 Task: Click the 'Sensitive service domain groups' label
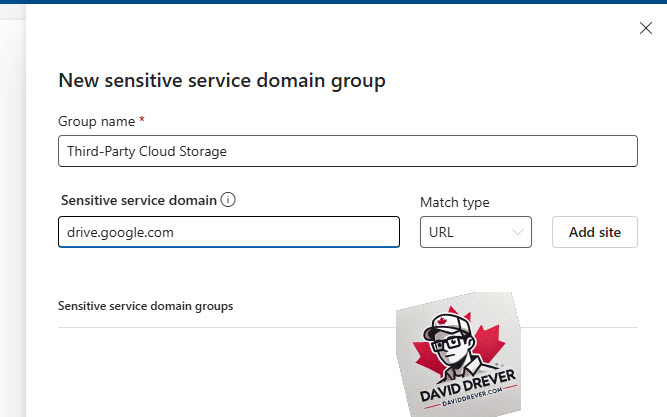tap(145, 306)
